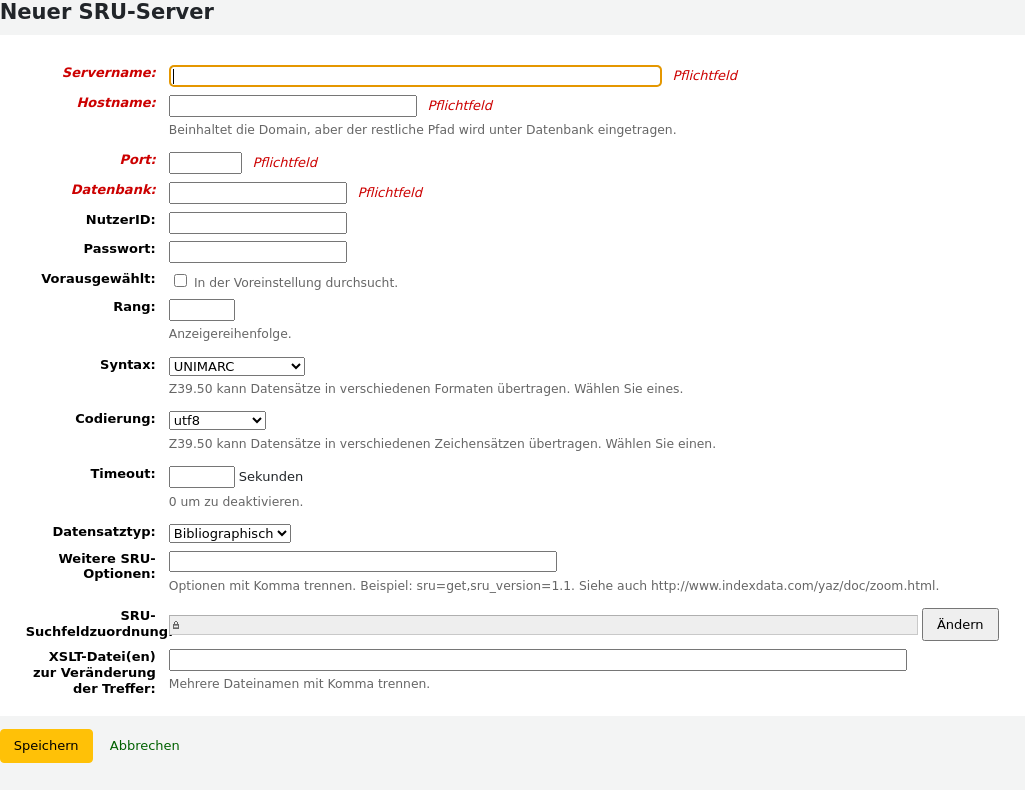Open the Codierung dropdown showing utf8
Viewport: 1025px width, 790px height.
coord(216,420)
